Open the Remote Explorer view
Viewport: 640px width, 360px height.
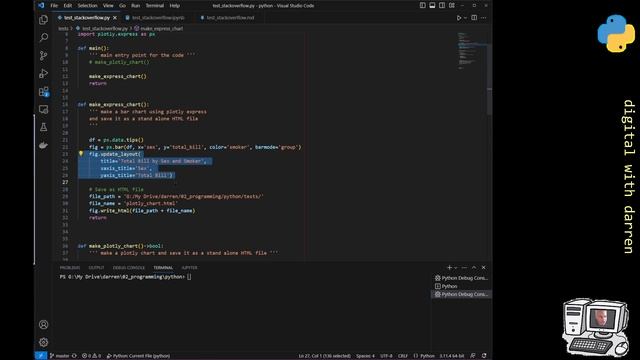[43, 109]
